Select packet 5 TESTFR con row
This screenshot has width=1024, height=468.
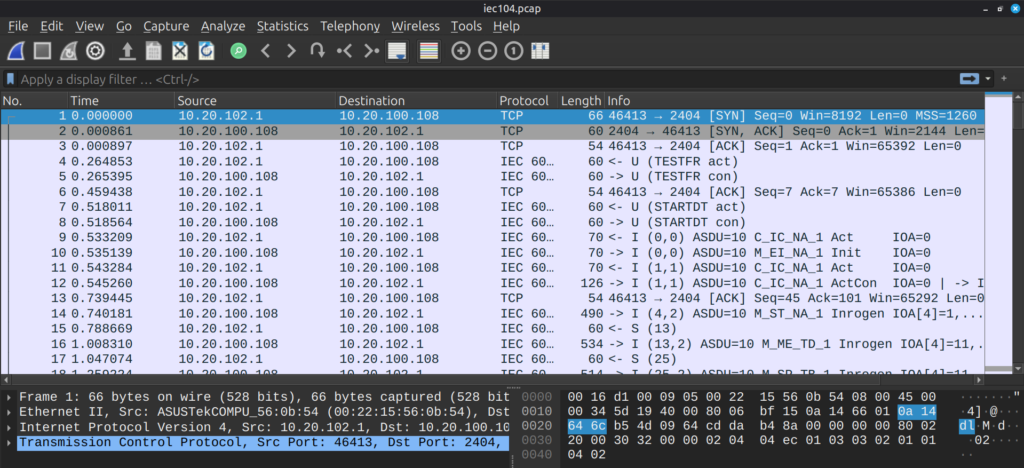click(x=492, y=176)
